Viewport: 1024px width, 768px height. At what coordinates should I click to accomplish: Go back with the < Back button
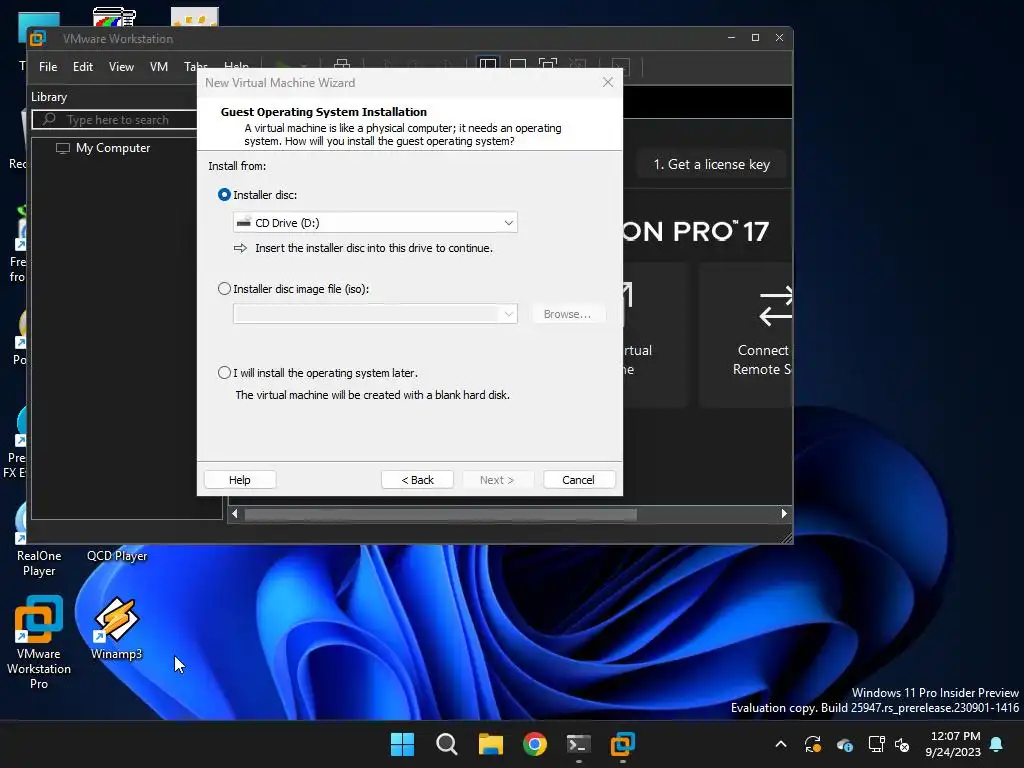[417, 480]
